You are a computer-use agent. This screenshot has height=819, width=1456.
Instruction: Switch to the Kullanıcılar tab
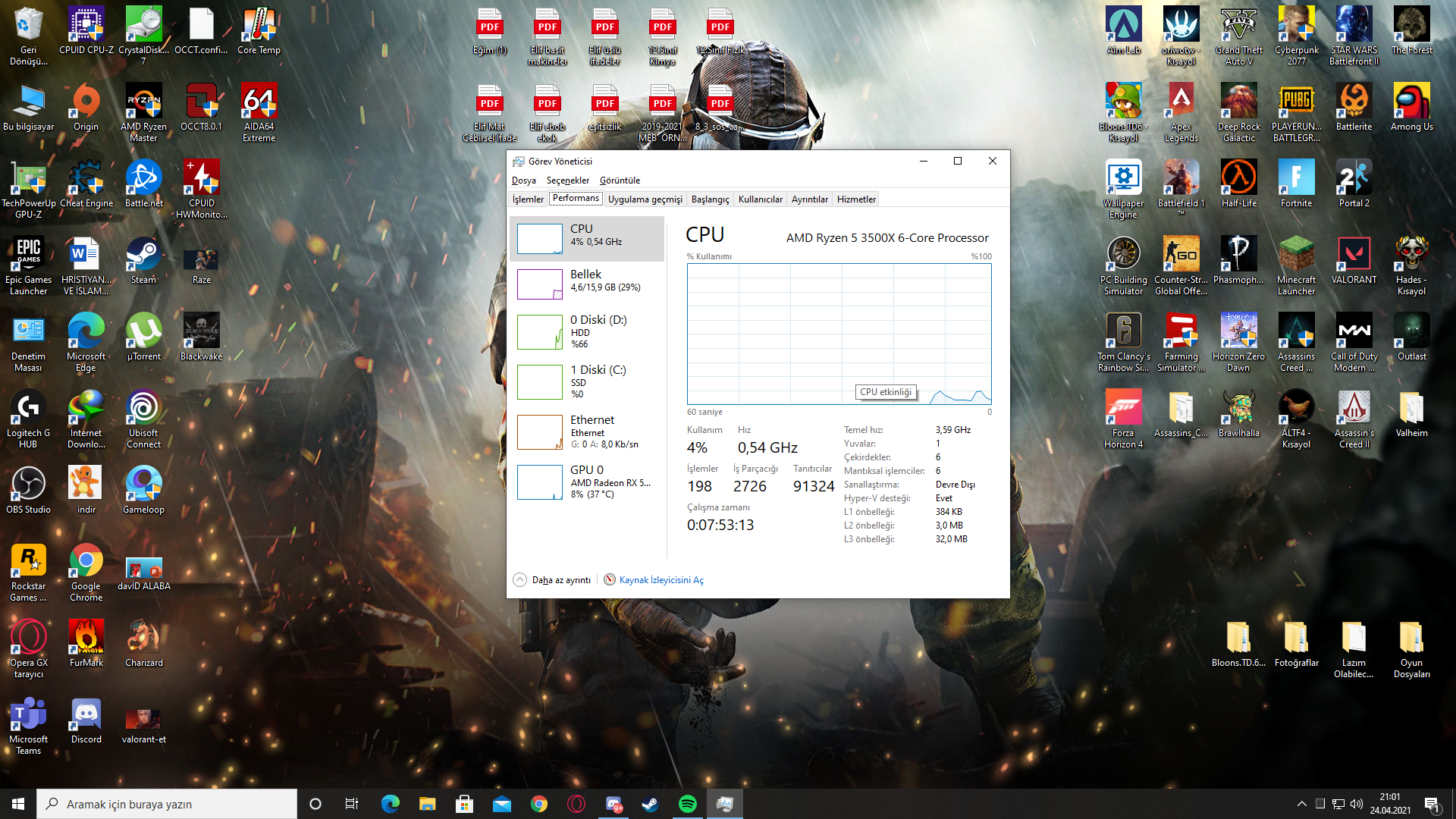click(760, 199)
